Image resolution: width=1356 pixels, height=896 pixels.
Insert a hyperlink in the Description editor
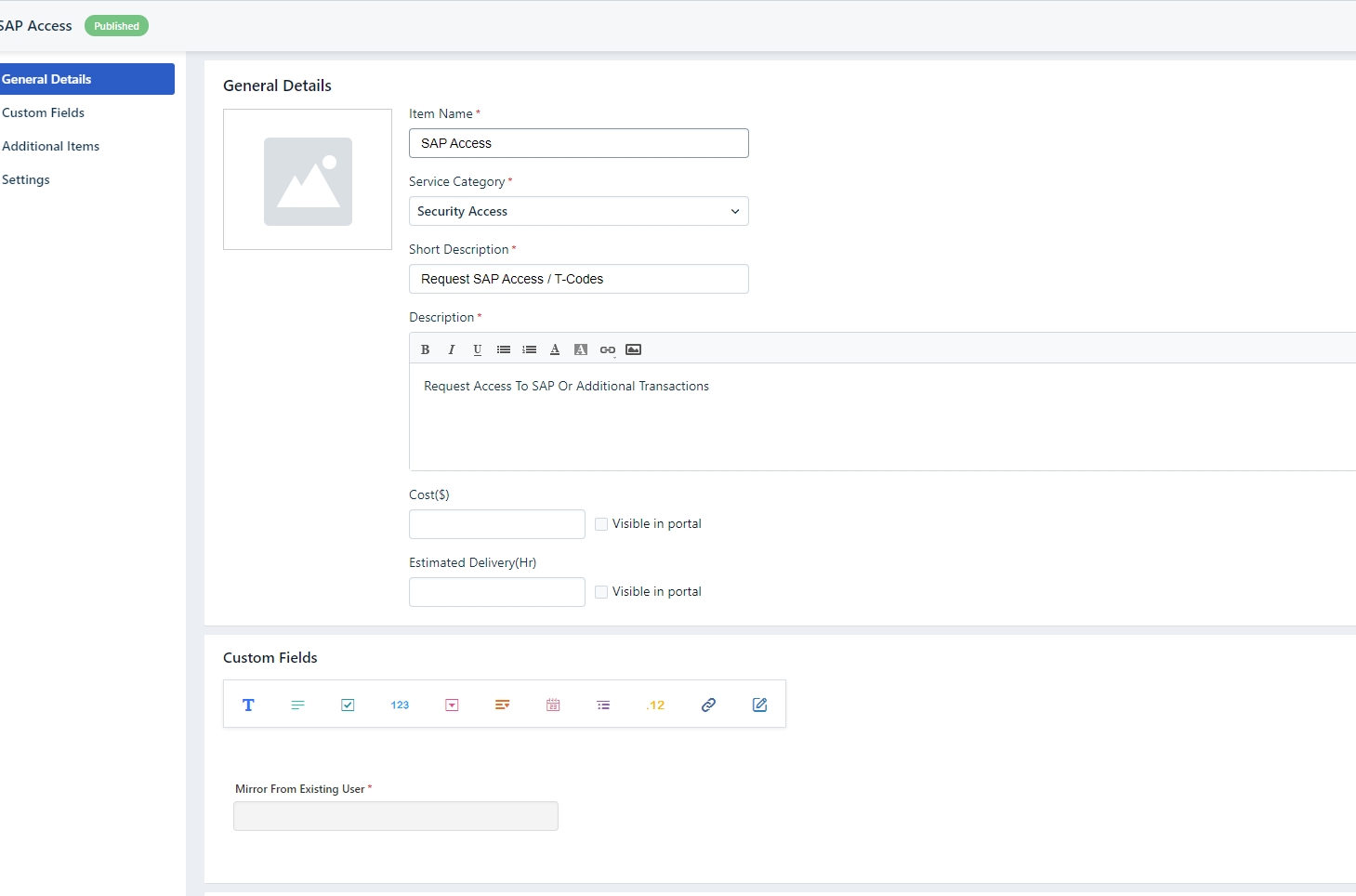click(x=607, y=349)
